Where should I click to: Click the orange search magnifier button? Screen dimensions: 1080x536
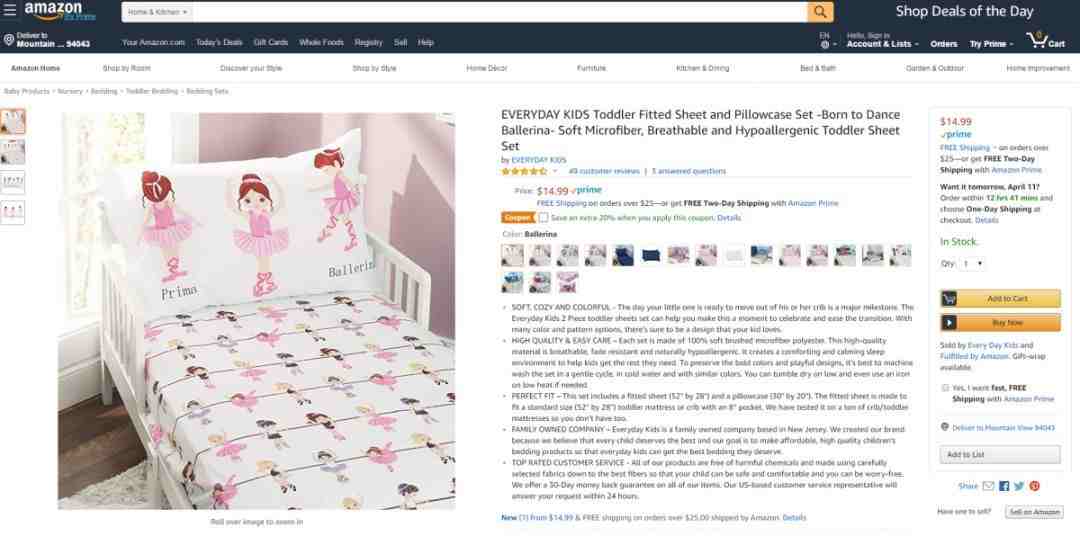tap(820, 12)
